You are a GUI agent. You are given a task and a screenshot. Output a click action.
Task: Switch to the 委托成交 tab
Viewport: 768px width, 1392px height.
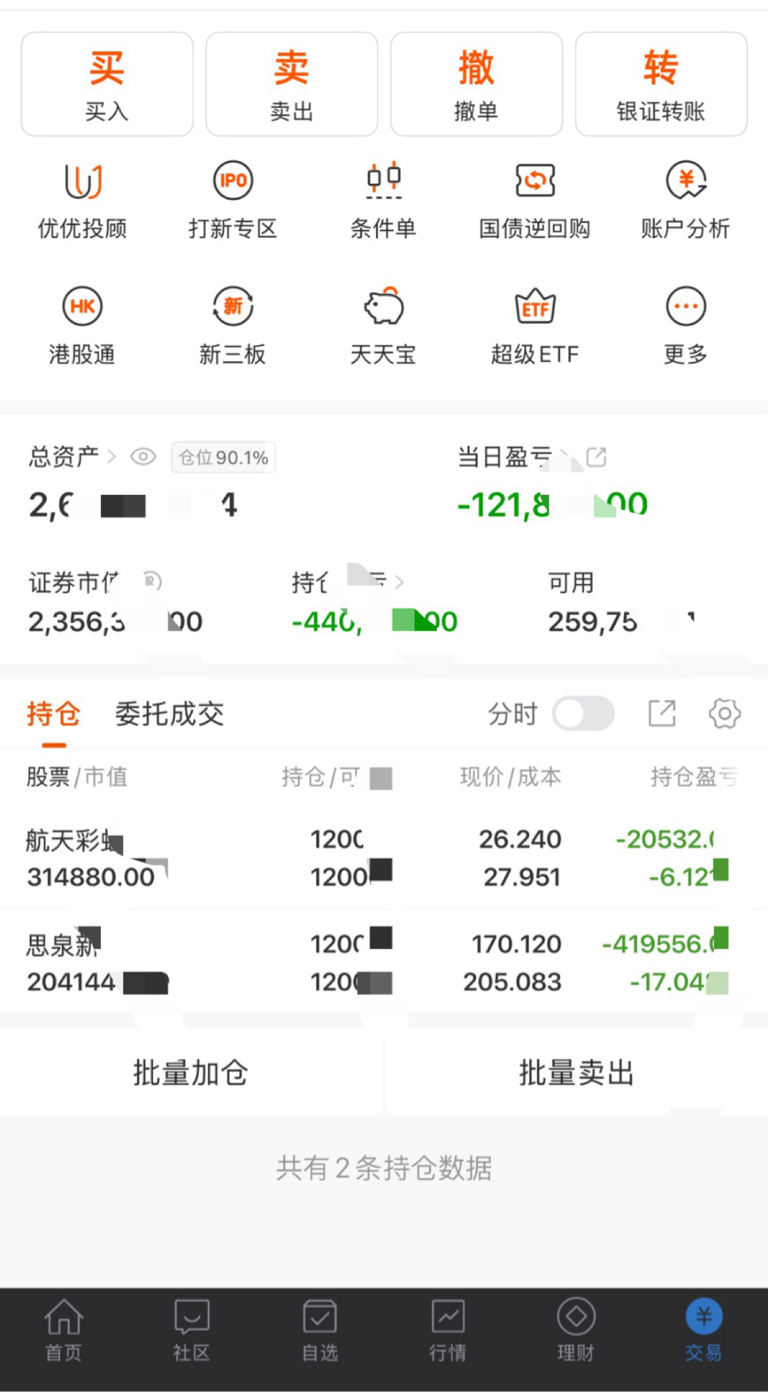(169, 714)
